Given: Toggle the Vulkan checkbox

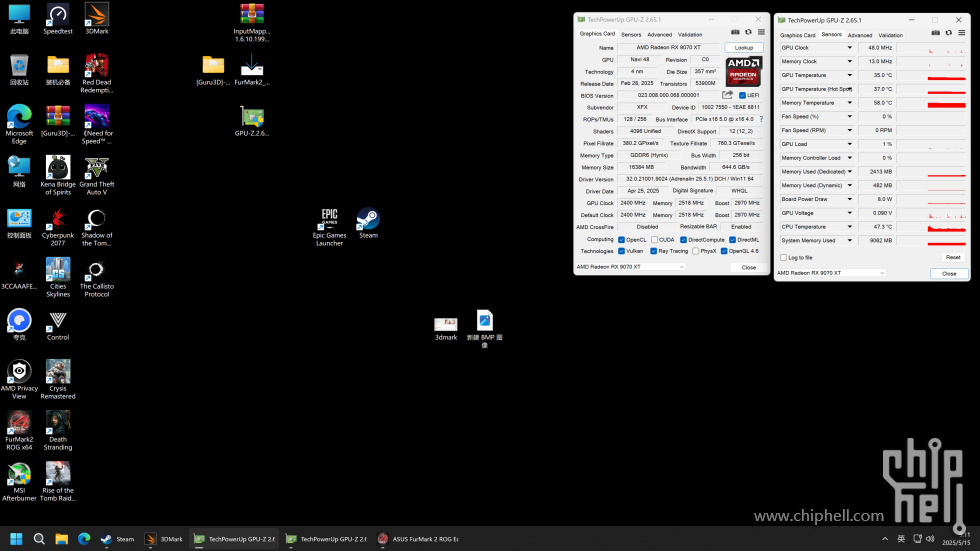Looking at the screenshot, I should 621,251.
